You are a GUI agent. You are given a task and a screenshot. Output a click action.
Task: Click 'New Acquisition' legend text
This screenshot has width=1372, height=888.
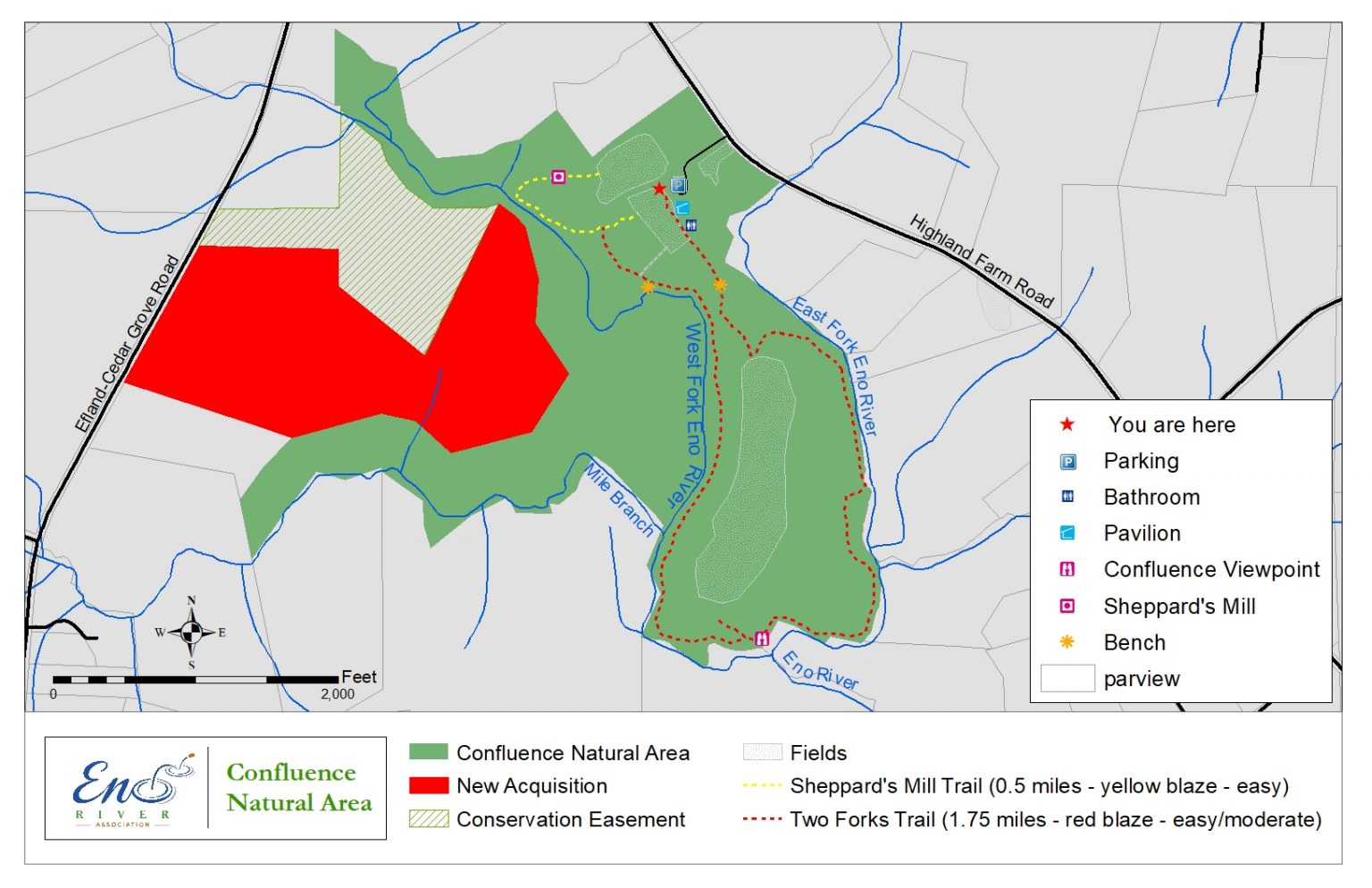pyautogui.click(x=531, y=786)
